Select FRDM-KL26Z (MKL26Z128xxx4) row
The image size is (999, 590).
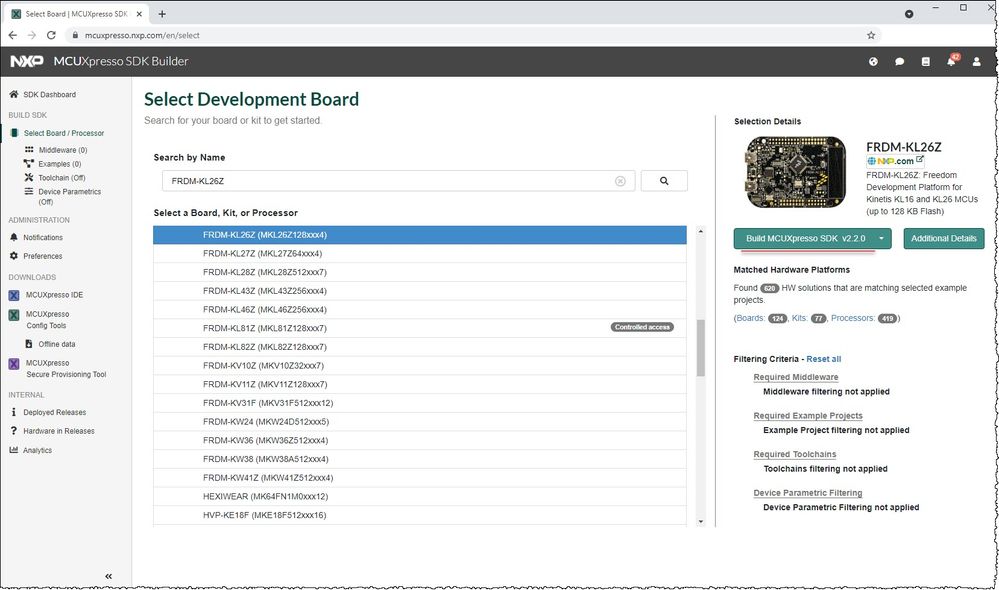pyautogui.click(x=420, y=234)
